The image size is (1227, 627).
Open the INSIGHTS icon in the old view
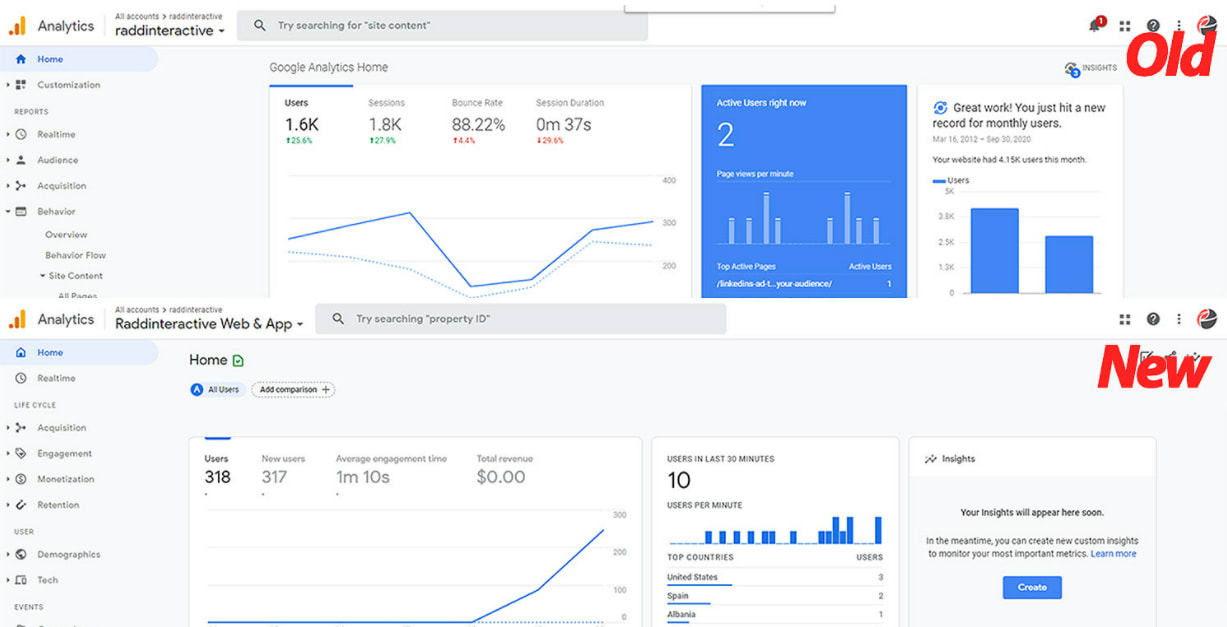[x=1072, y=68]
